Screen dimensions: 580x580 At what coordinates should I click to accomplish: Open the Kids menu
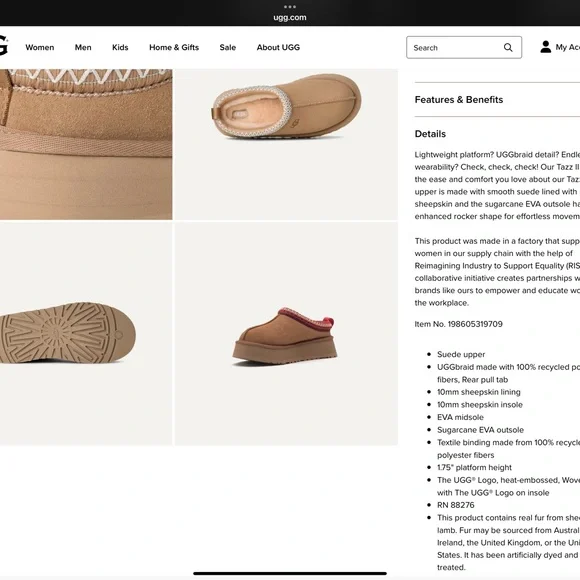pyautogui.click(x=120, y=47)
